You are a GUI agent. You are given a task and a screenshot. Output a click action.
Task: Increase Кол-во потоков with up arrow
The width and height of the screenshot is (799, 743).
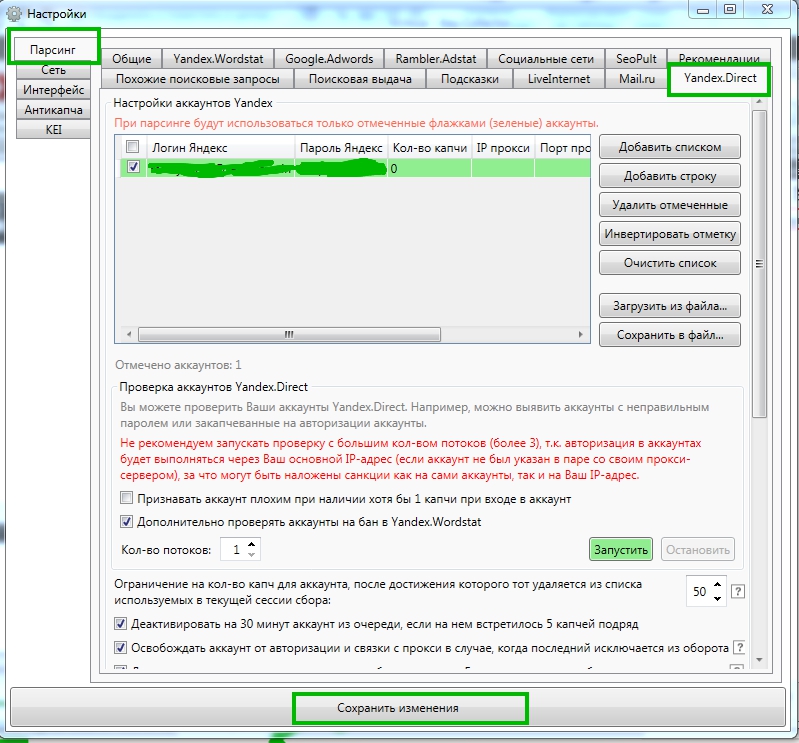click(251, 544)
